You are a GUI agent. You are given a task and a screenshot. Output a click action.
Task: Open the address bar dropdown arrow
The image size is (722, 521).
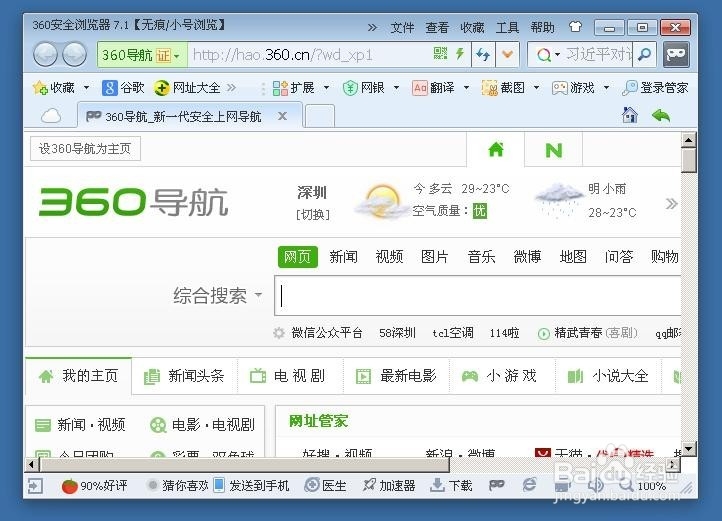pos(507,55)
